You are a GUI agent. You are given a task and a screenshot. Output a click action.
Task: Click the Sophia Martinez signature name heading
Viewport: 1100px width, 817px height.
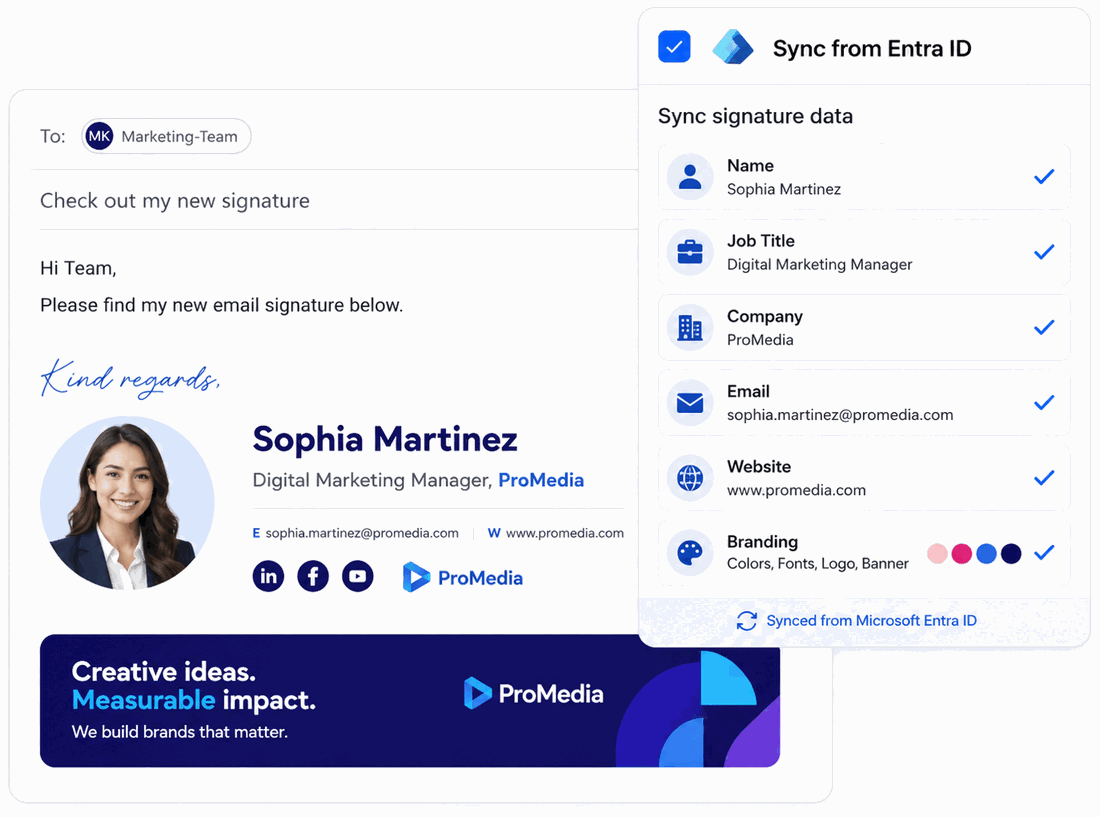[385, 440]
